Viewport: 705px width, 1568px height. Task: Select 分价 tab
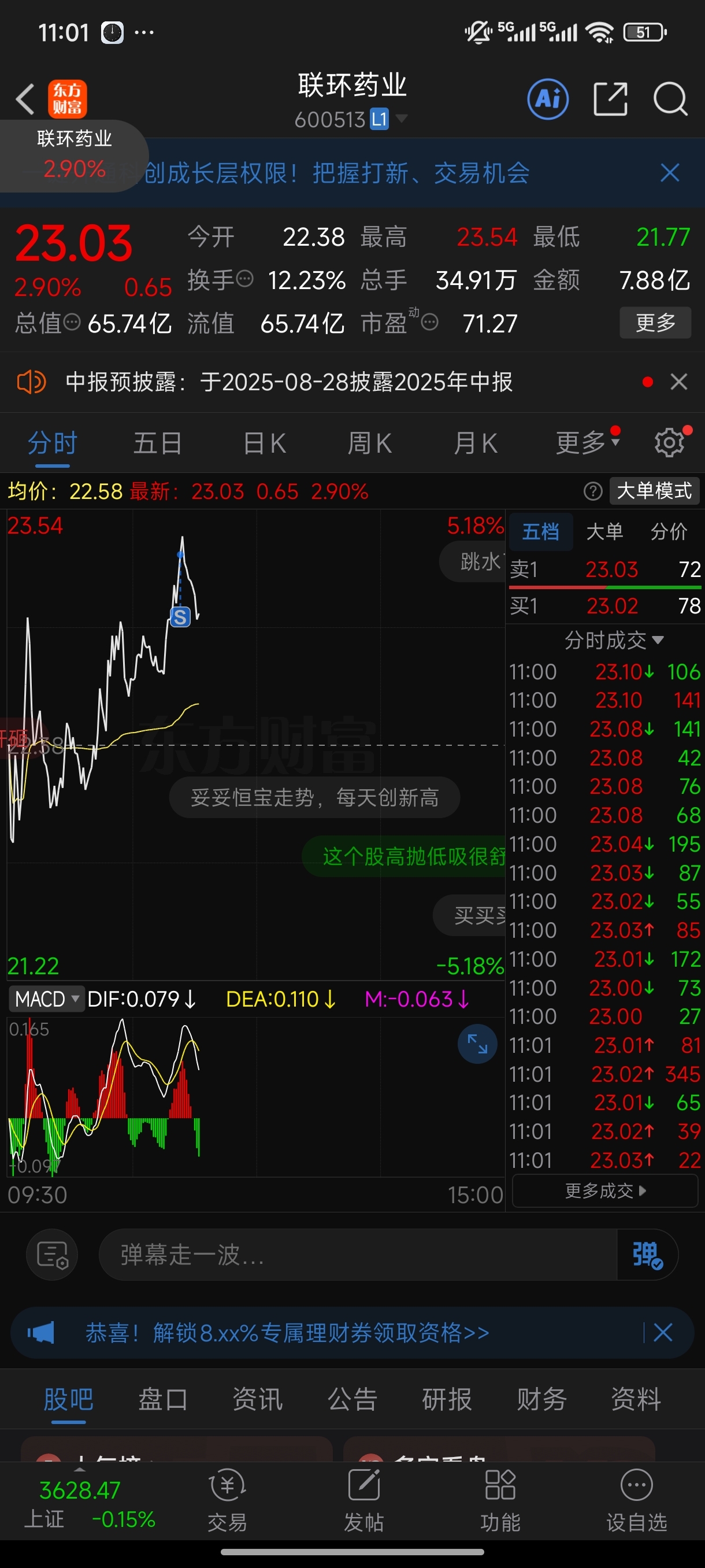(x=669, y=532)
